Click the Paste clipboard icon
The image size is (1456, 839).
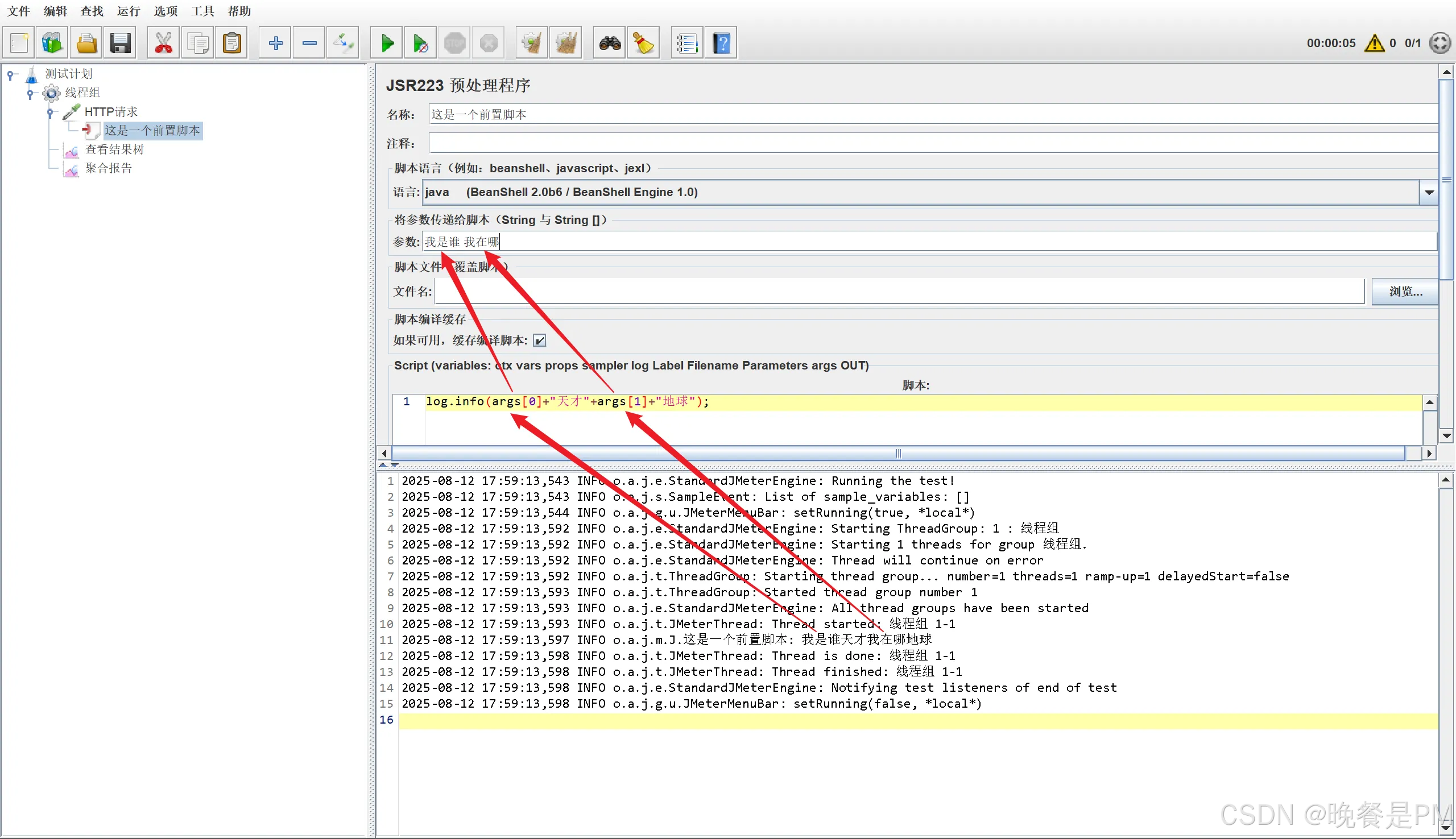[x=231, y=43]
